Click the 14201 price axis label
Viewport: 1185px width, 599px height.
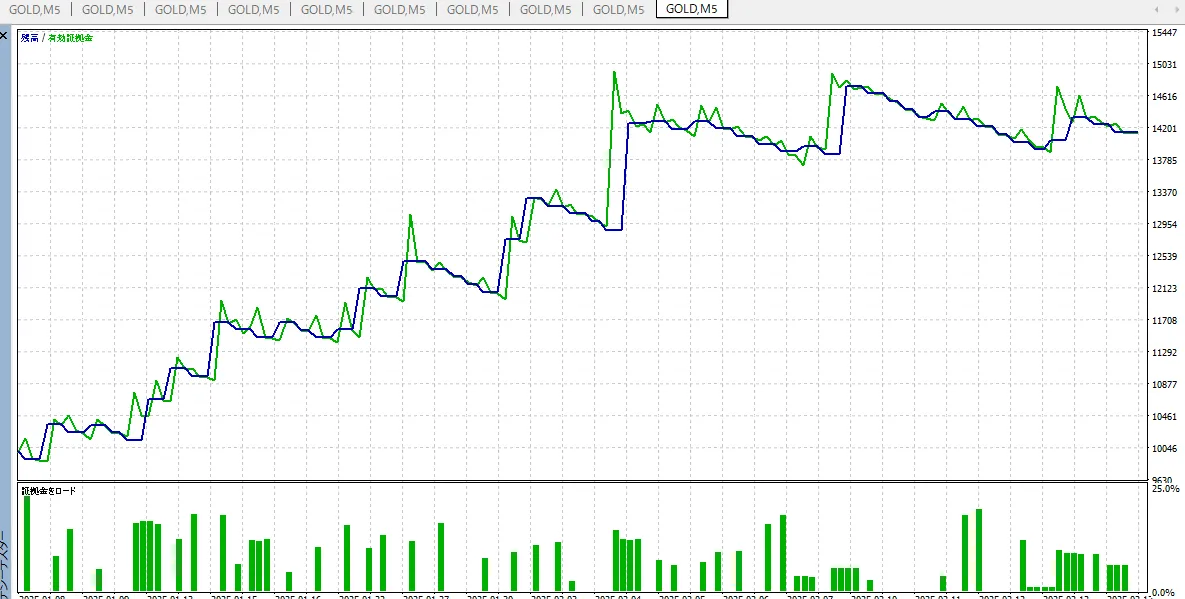pos(1163,129)
